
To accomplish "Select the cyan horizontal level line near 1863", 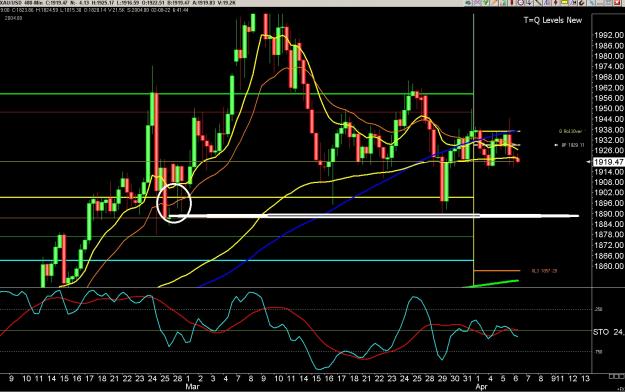I will [237, 261].
